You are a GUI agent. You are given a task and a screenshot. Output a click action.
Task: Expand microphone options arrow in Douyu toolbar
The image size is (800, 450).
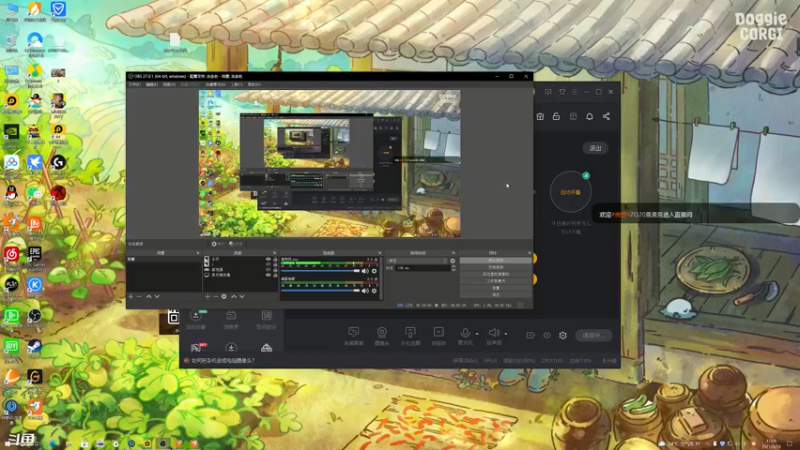point(477,334)
